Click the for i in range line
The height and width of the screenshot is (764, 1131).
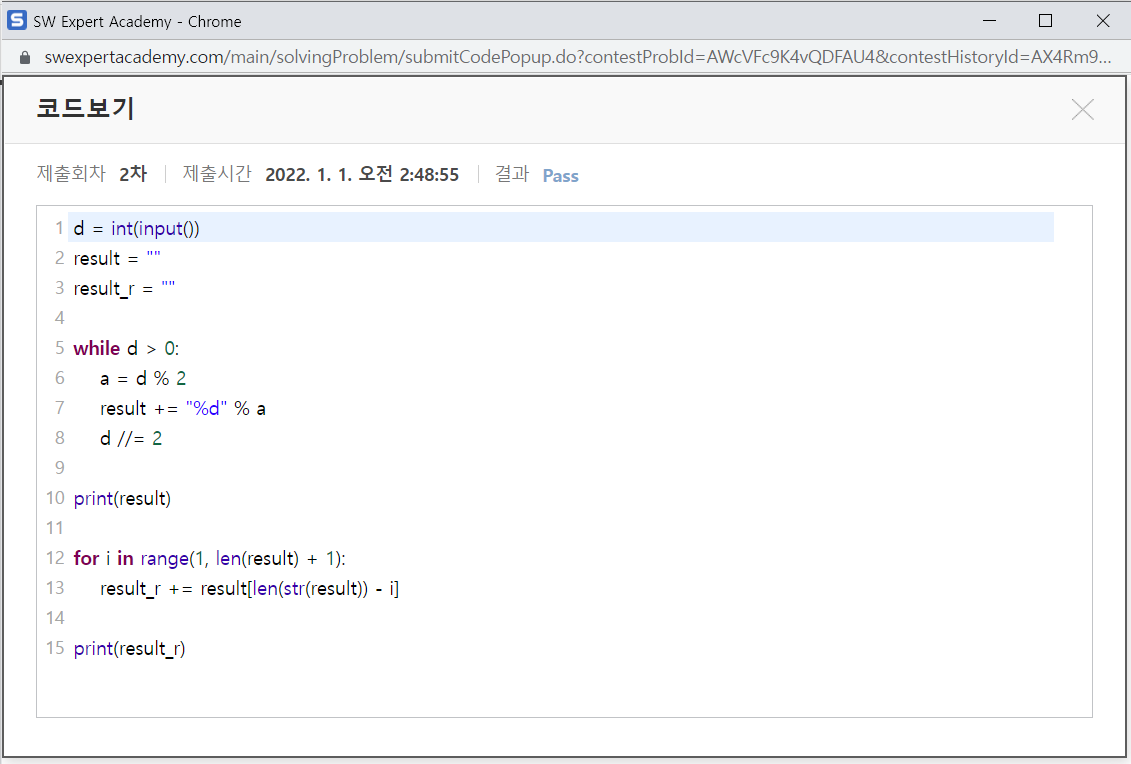210,558
